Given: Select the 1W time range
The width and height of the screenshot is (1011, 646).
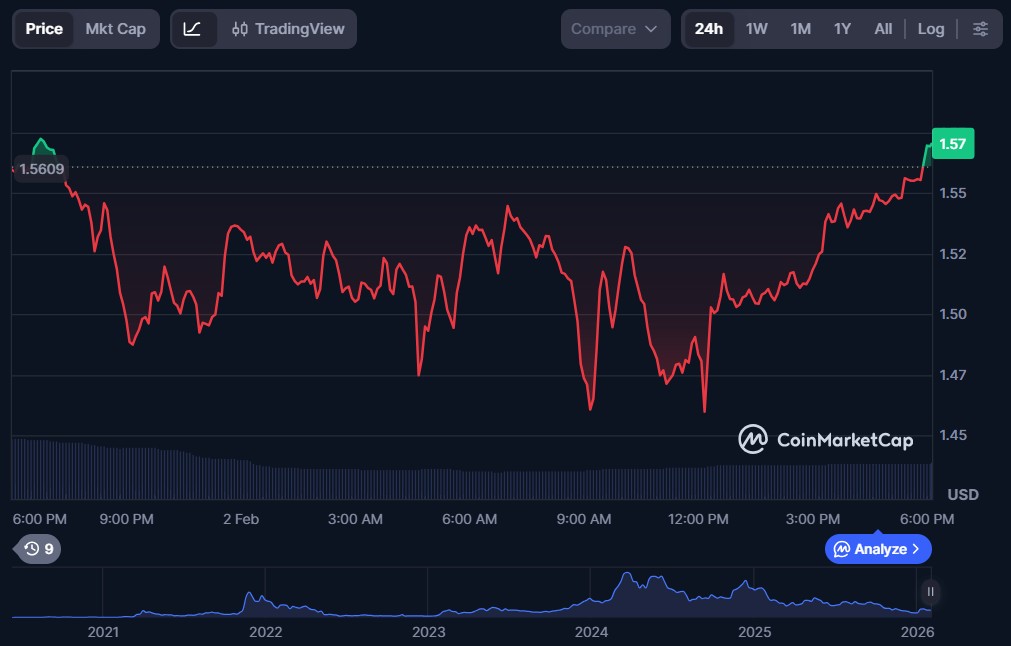Looking at the screenshot, I should 757,29.
